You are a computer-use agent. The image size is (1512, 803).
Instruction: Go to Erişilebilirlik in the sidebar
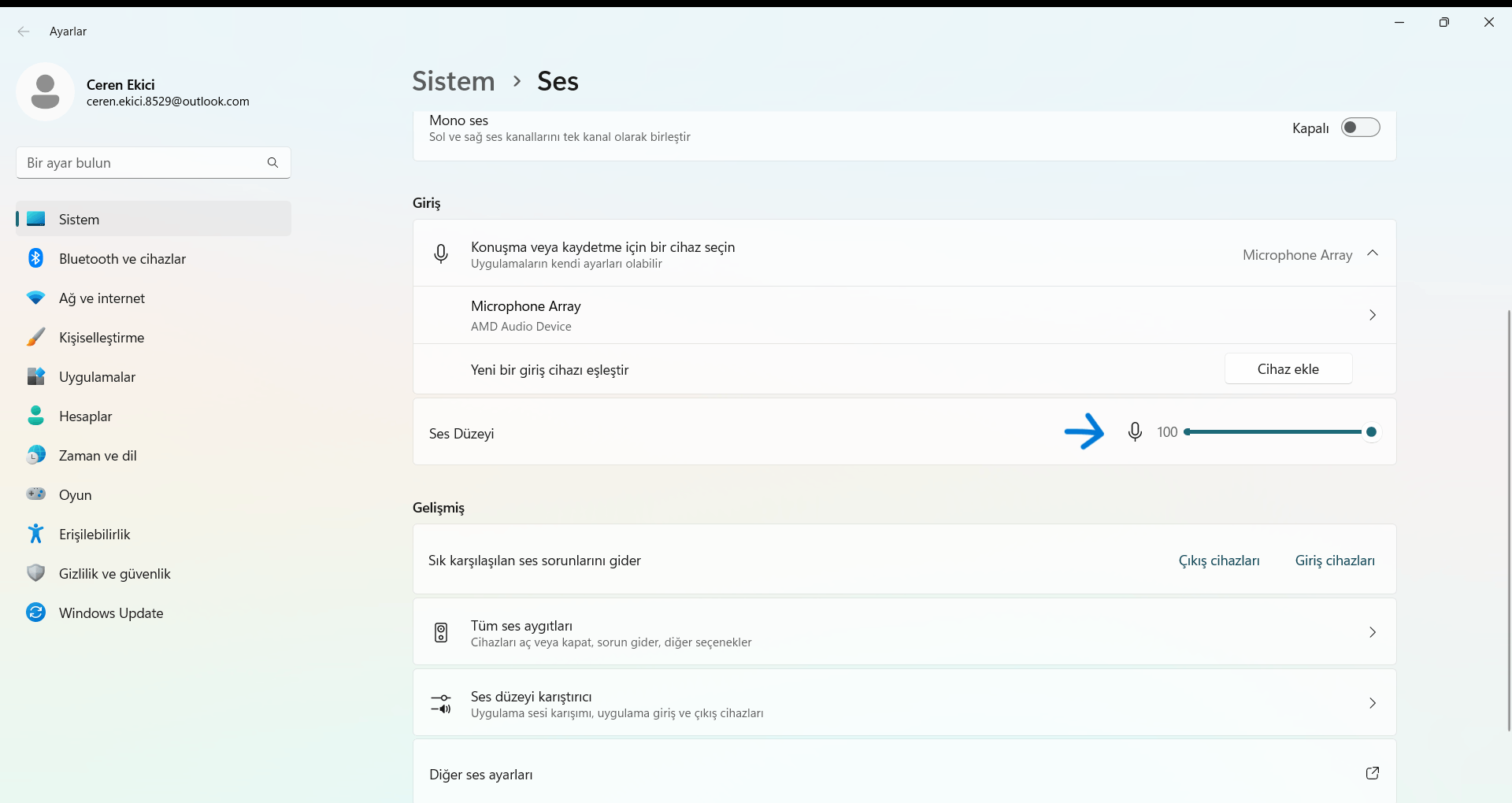(94, 535)
